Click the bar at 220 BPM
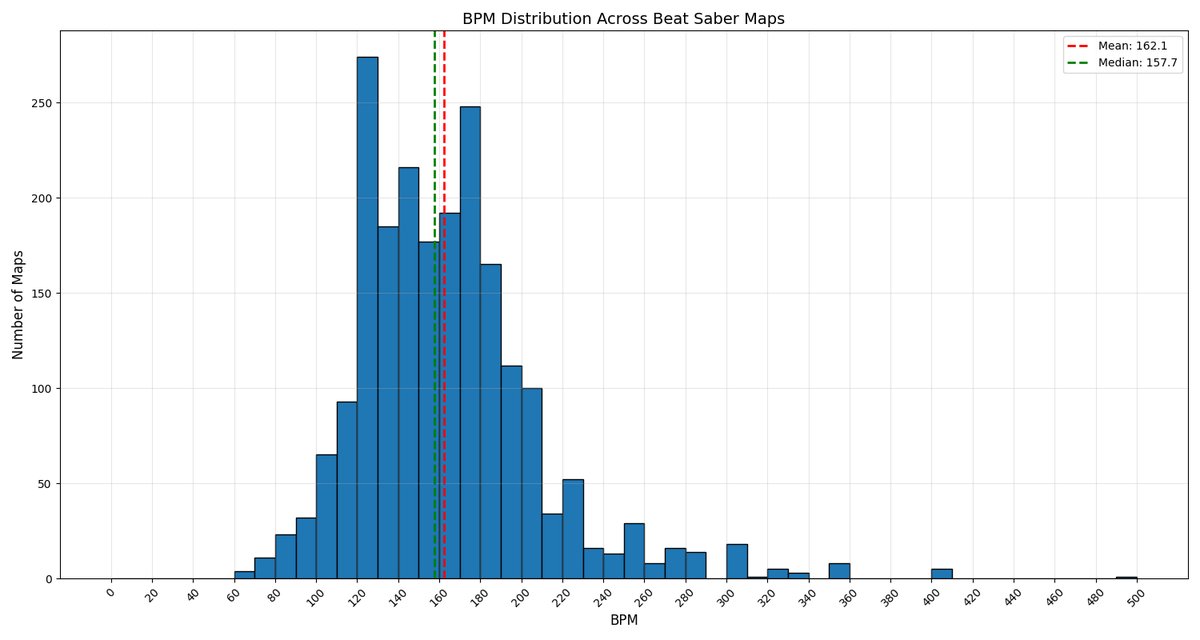This screenshot has width=1200, height=640. [573, 529]
